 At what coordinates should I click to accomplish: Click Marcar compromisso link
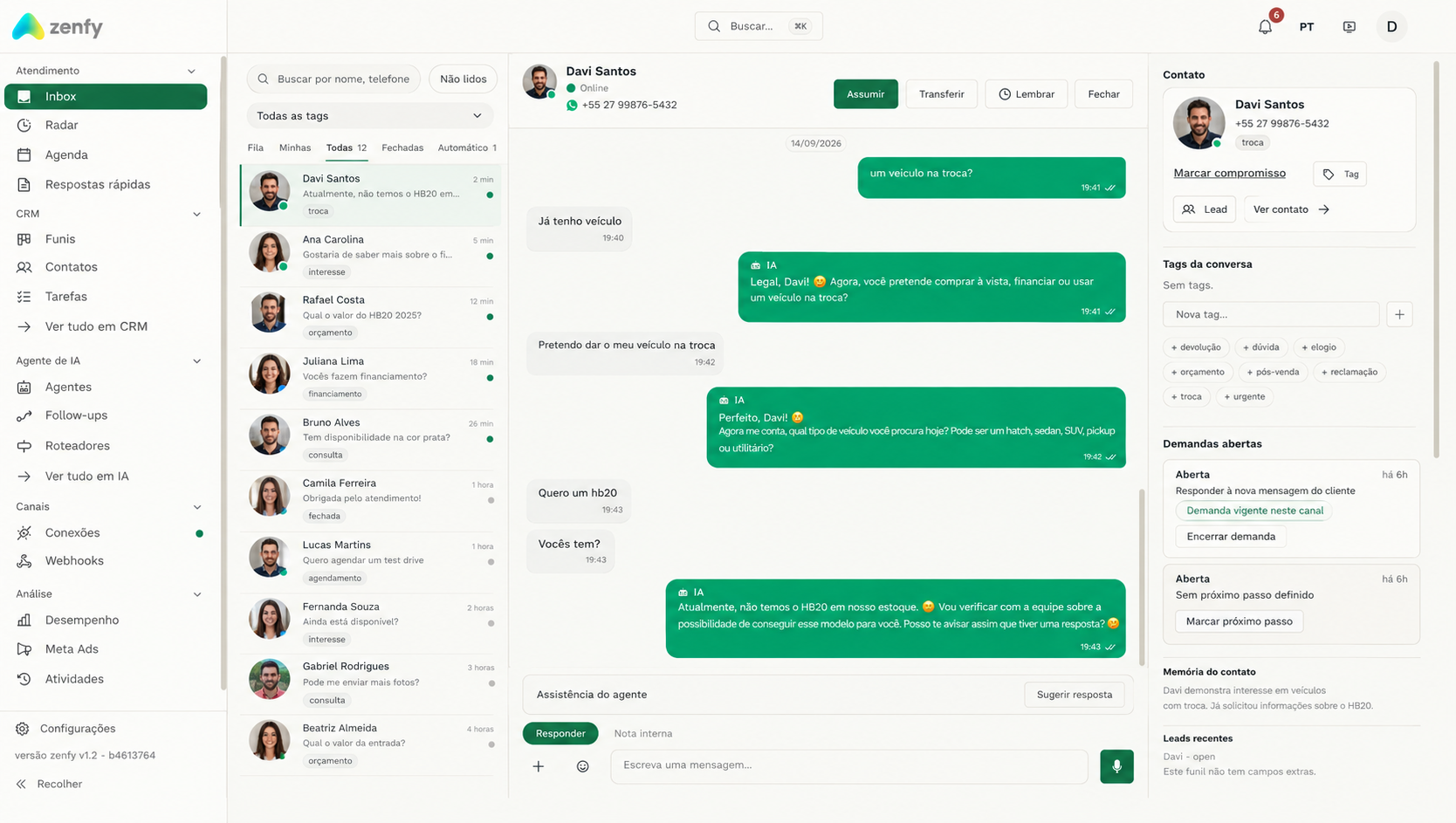1229,174
